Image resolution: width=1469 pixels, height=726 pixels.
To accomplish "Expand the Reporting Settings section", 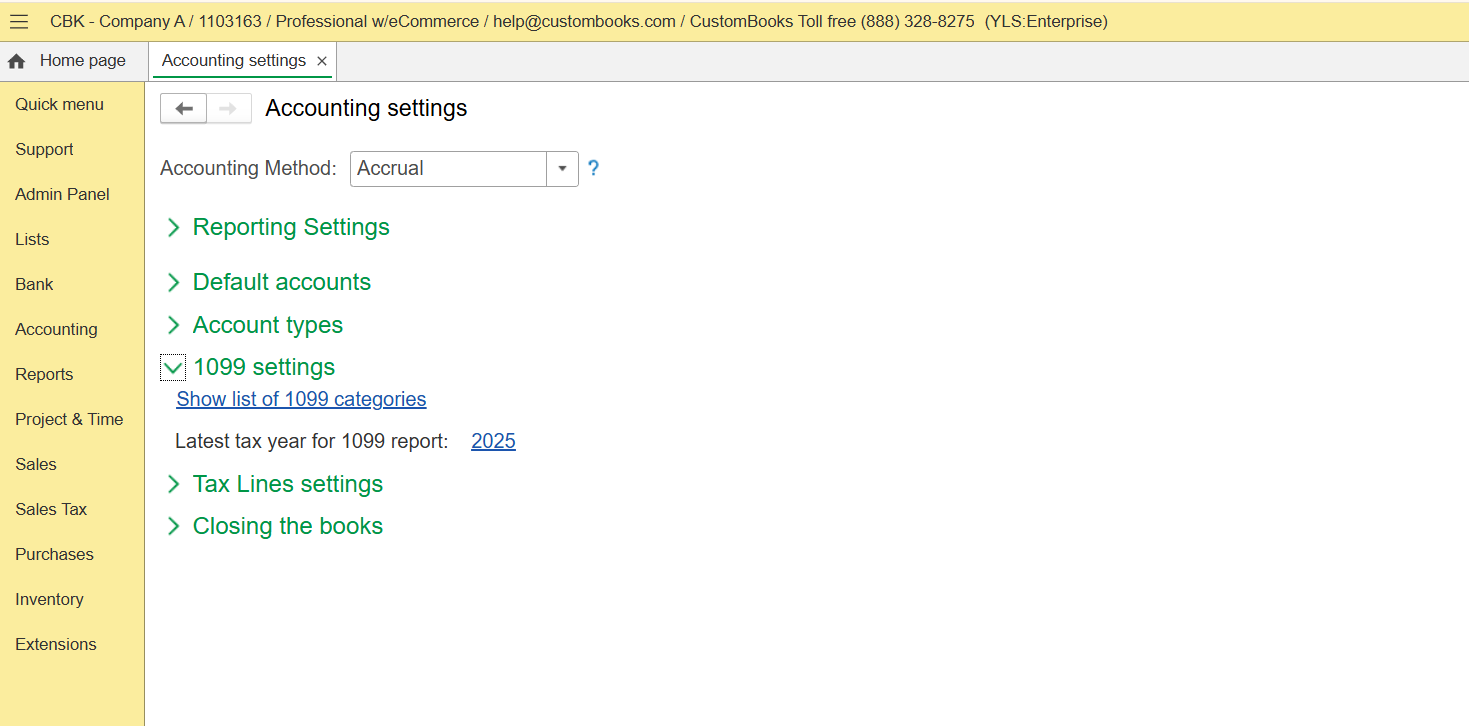I will [174, 228].
